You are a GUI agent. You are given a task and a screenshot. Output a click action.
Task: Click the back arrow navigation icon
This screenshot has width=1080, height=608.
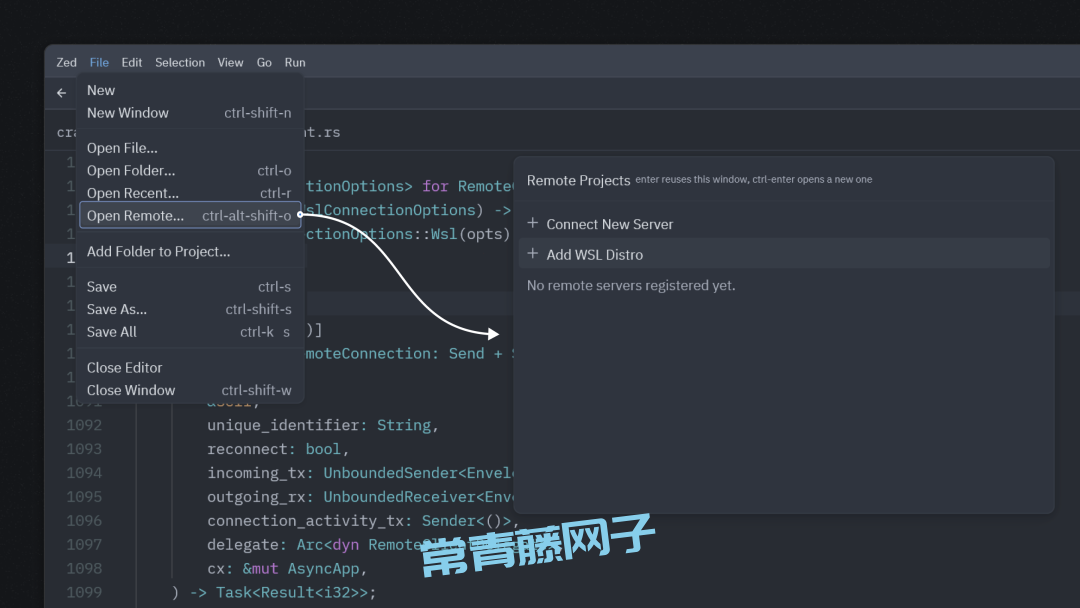coord(62,93)
